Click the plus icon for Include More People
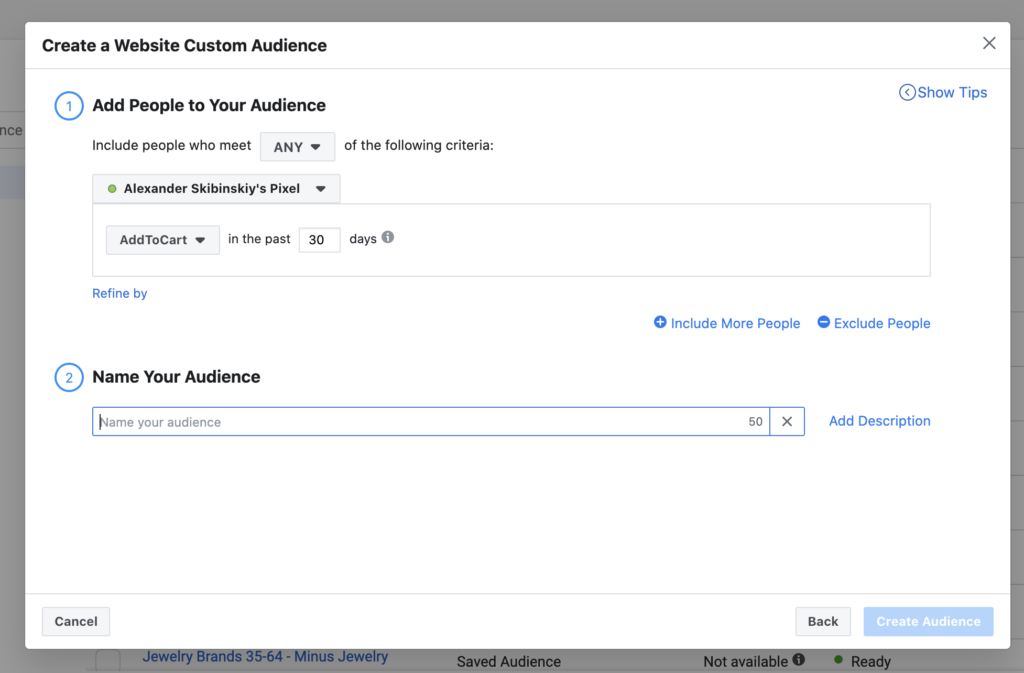1024x673 pixels. point(660,322)
